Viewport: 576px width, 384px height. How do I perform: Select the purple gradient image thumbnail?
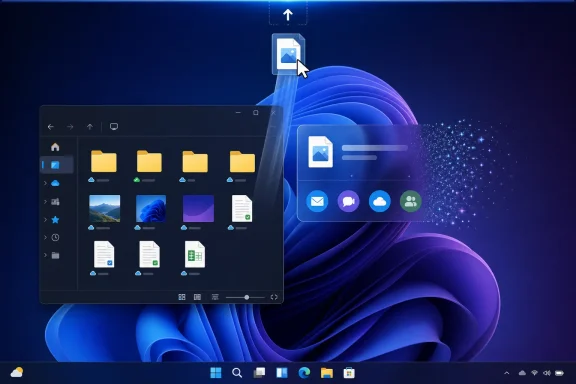coord(198,208)
